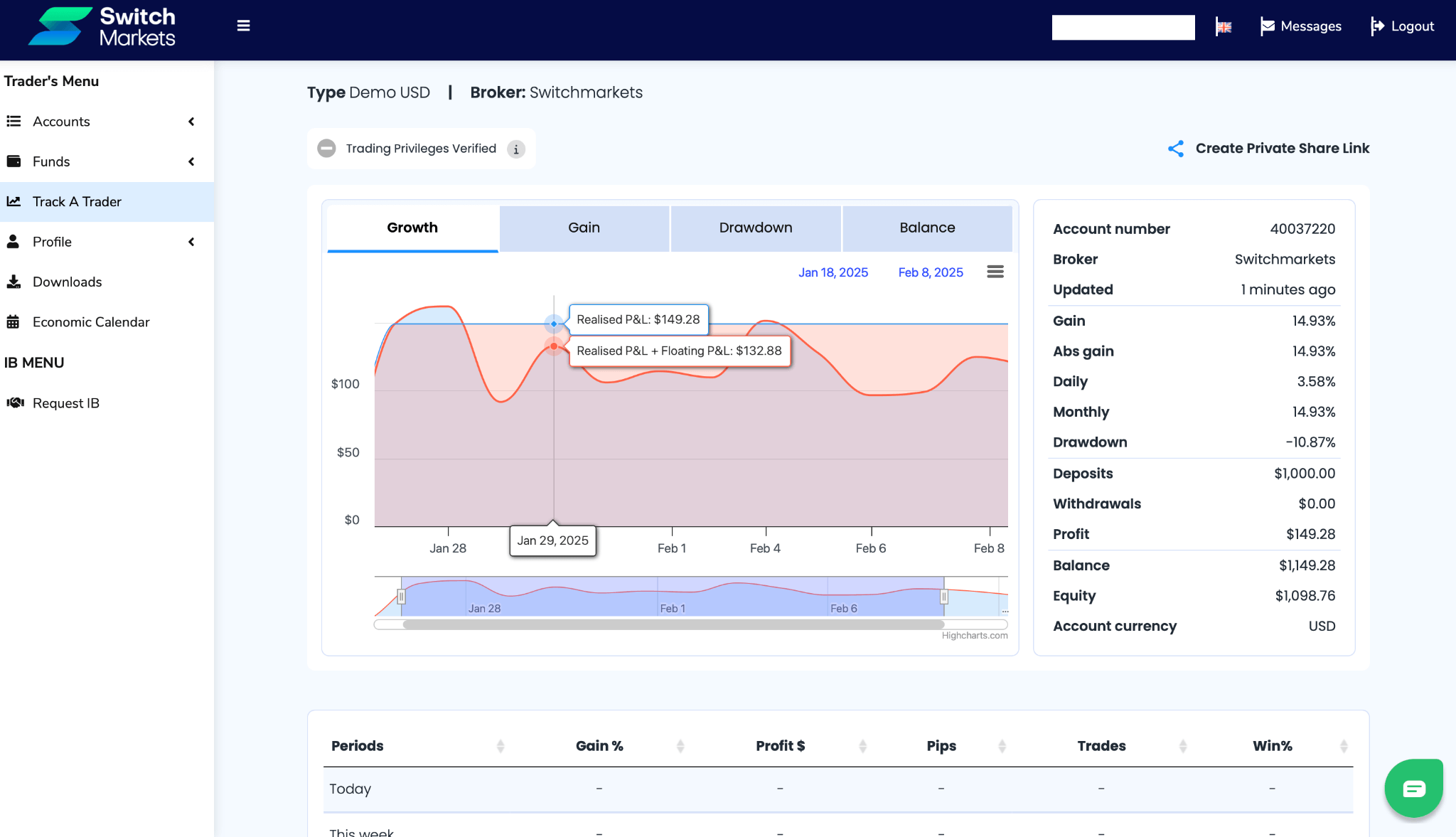Click the chart navigator scrollbar

click(673, 625)
